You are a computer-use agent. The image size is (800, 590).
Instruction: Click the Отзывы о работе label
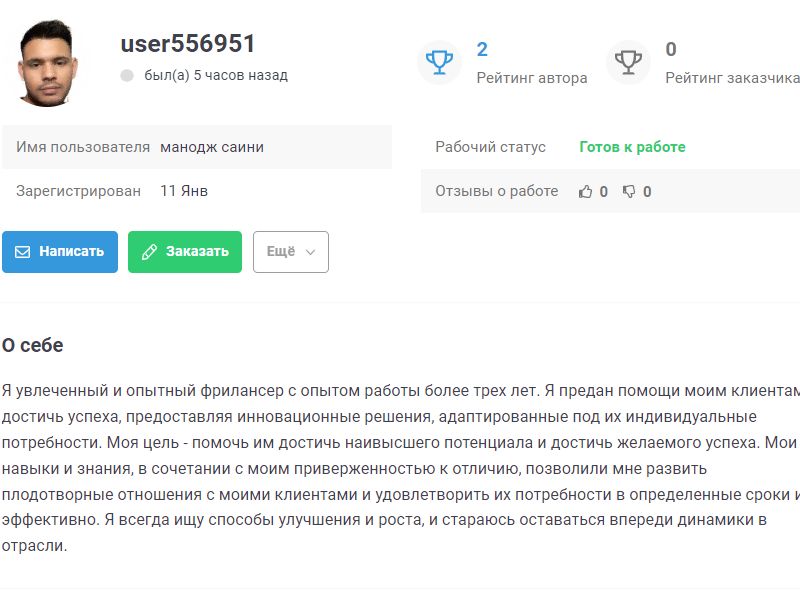coord(496,191)
